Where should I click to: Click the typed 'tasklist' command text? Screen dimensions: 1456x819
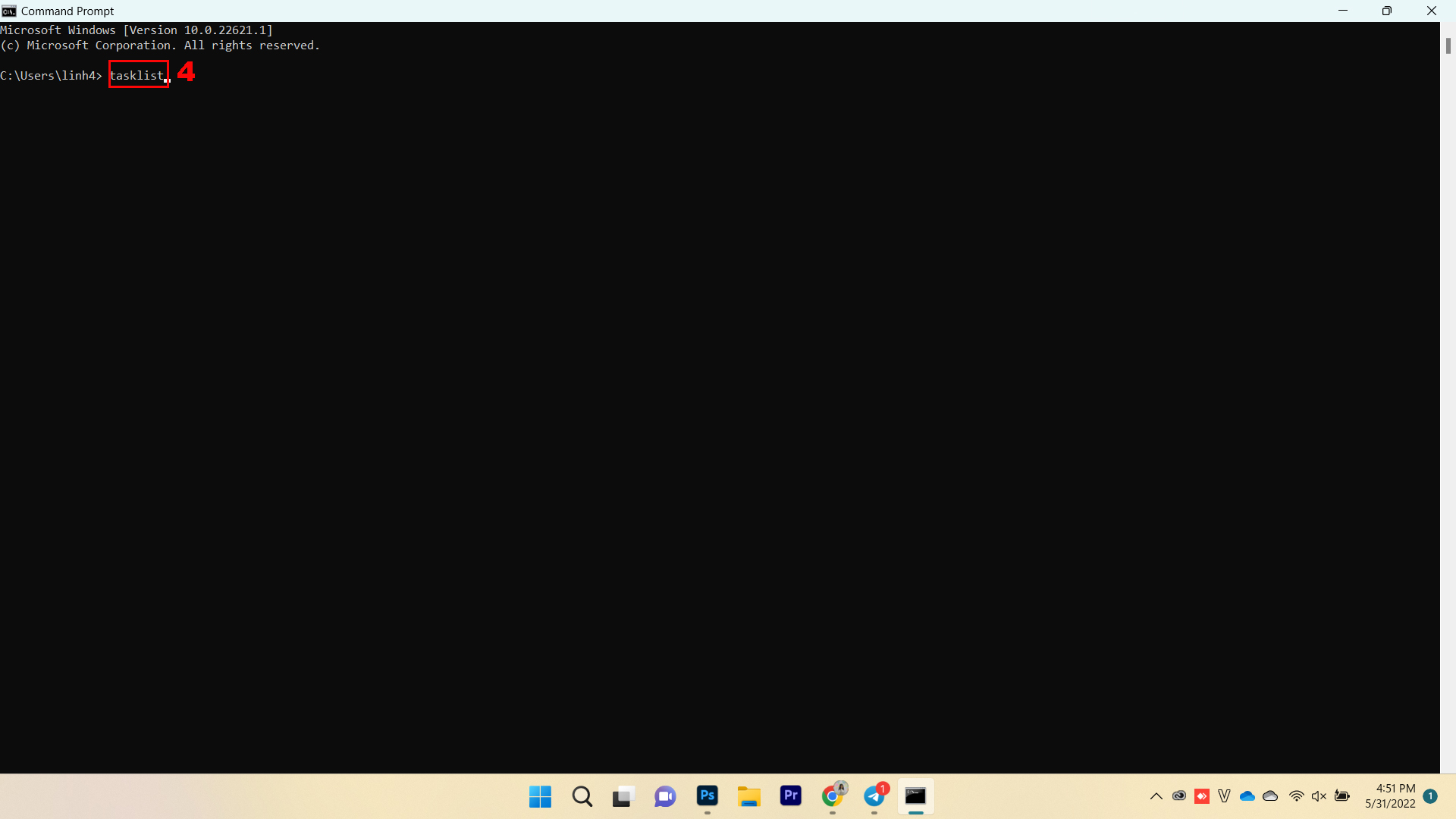[136, 75]
